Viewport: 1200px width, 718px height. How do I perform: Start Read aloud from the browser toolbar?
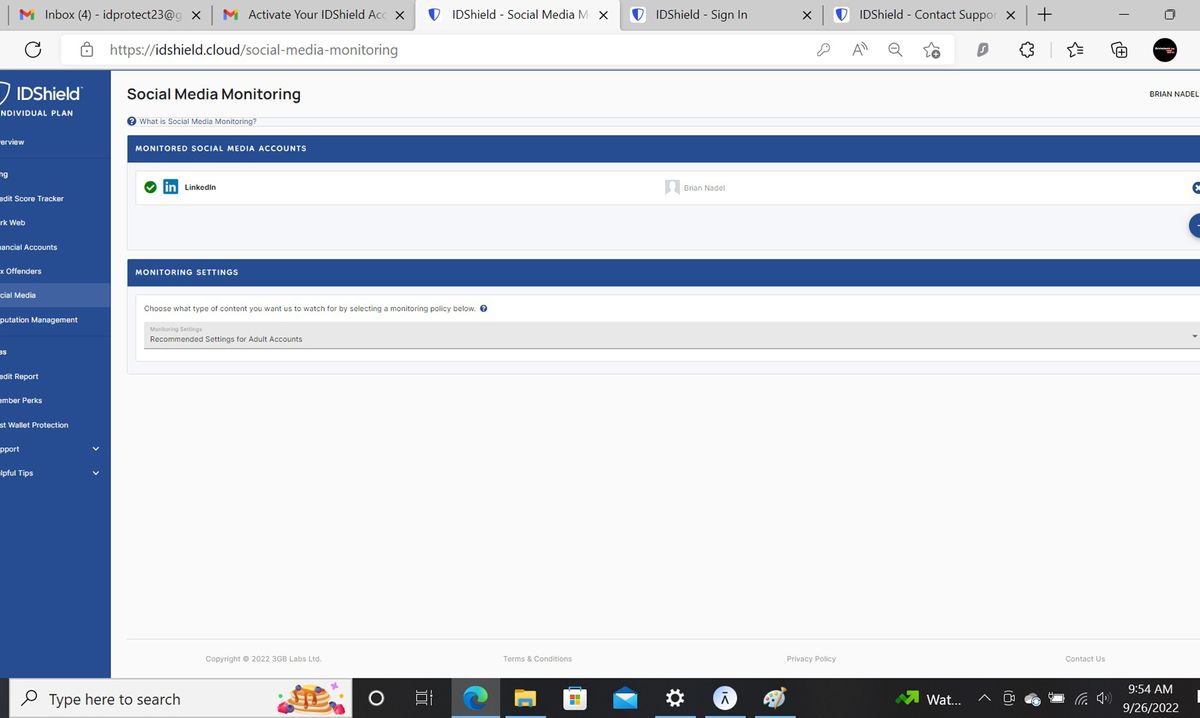859,49
